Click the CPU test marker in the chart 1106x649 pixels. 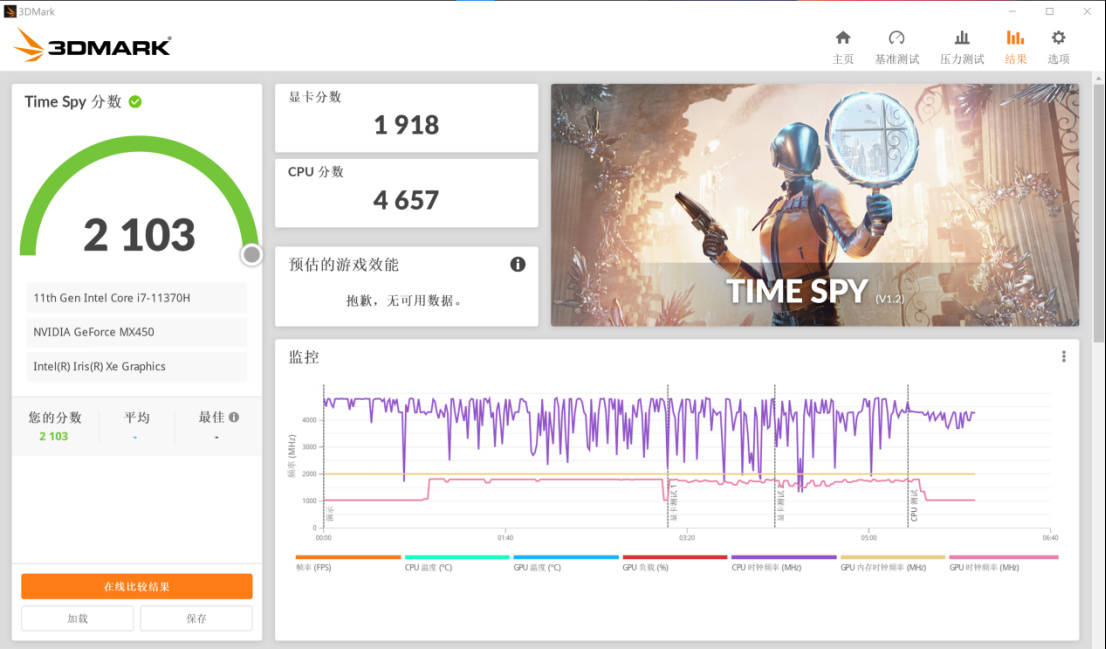(913, 504)
